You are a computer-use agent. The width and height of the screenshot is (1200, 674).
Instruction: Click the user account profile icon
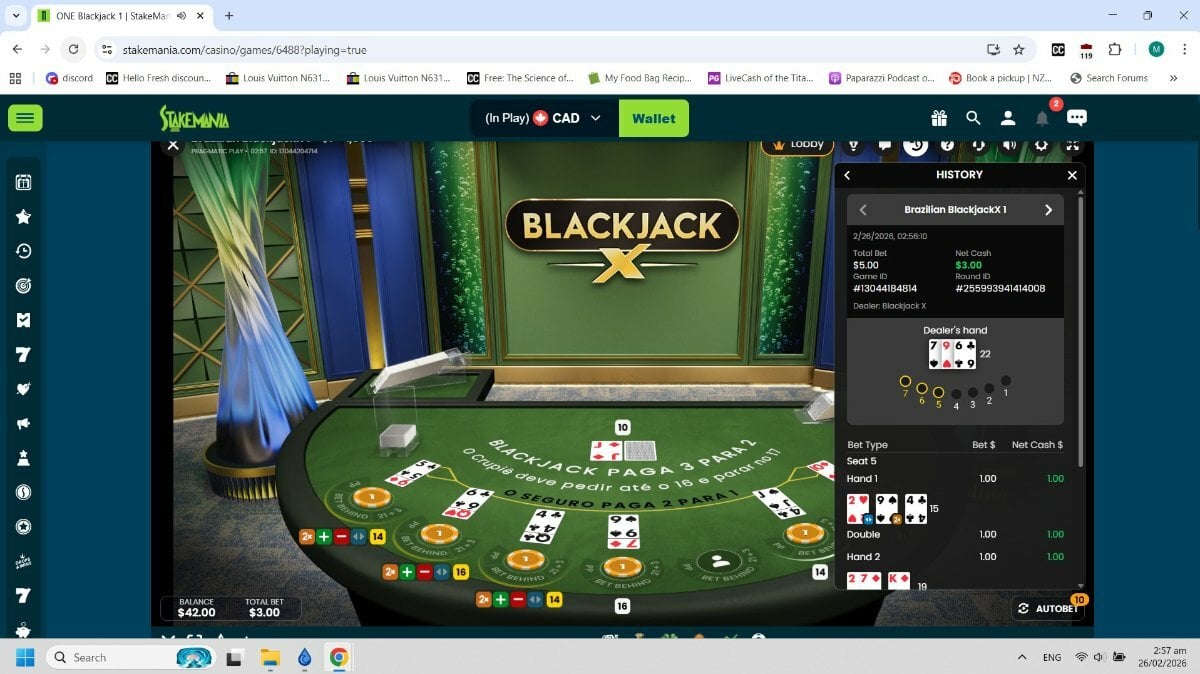(x=1008, y=118)
